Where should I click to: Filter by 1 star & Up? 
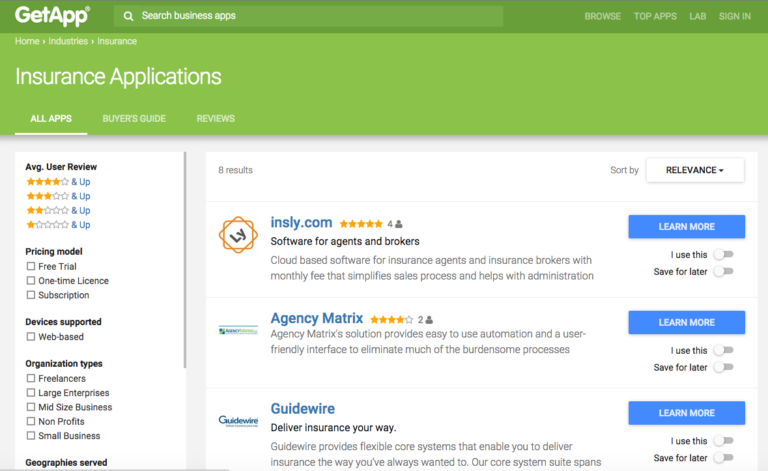pos(58,225)
